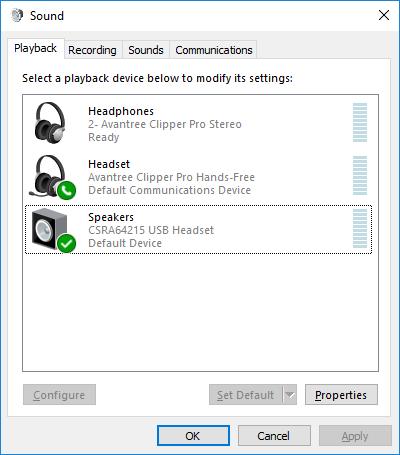Go to the Communications tab
The height and width of the screenshot is (455, 400).
pyautogui.click(x=214, y=50)
